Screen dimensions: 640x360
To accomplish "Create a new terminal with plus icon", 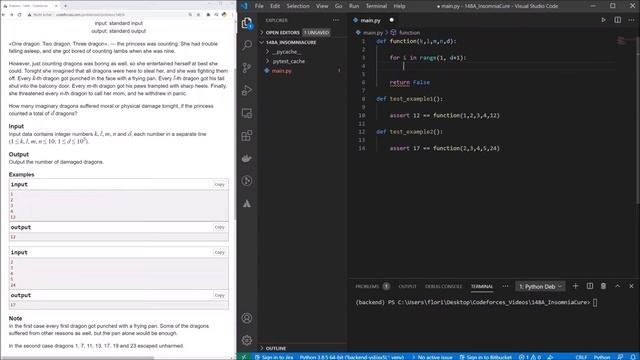I will click(x=576, y=286).
